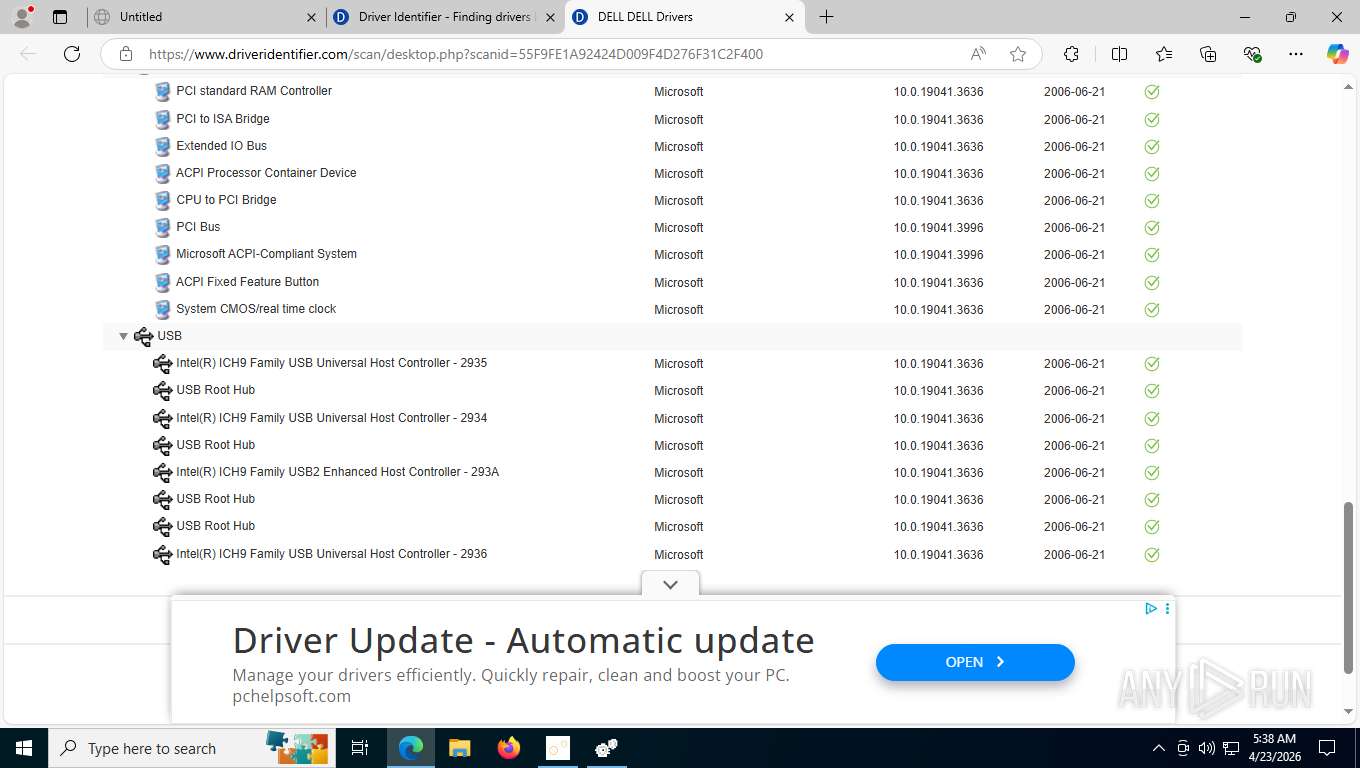This screenshot has width=1360, height=768.
Task: Open Copilot sidebar
Action: [1338, 54]
